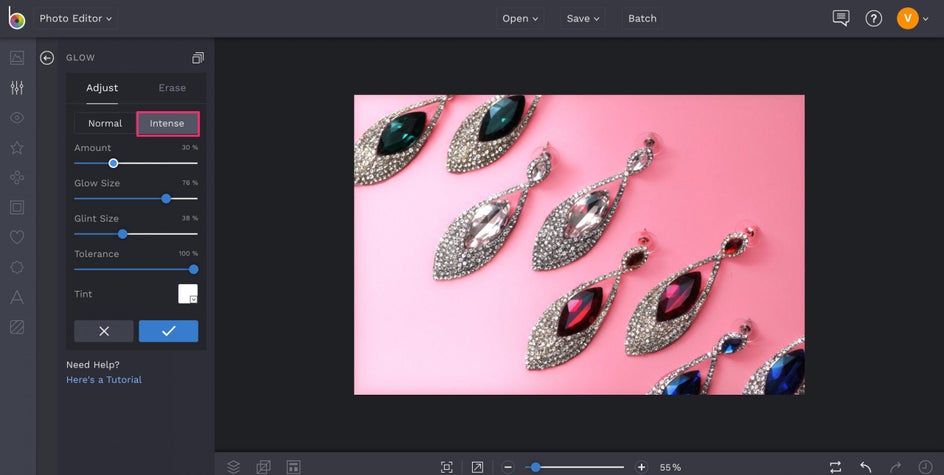944x475 pixels.
Task: Click the bottom bar layout grid icon
Action: pos(293,467)
